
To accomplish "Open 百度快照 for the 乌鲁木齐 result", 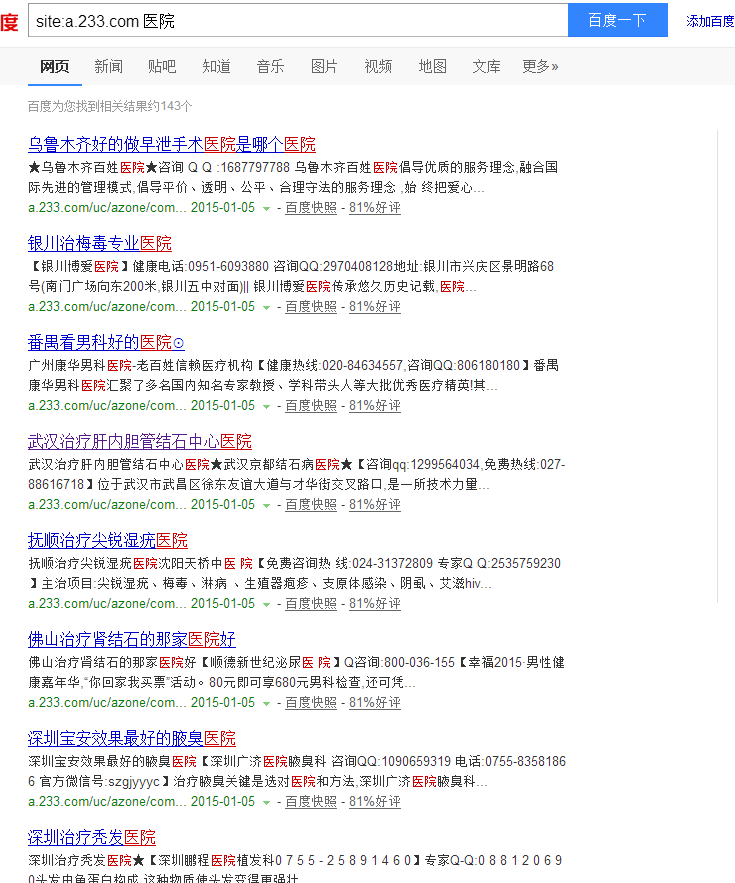I will [x=311, y=208].
